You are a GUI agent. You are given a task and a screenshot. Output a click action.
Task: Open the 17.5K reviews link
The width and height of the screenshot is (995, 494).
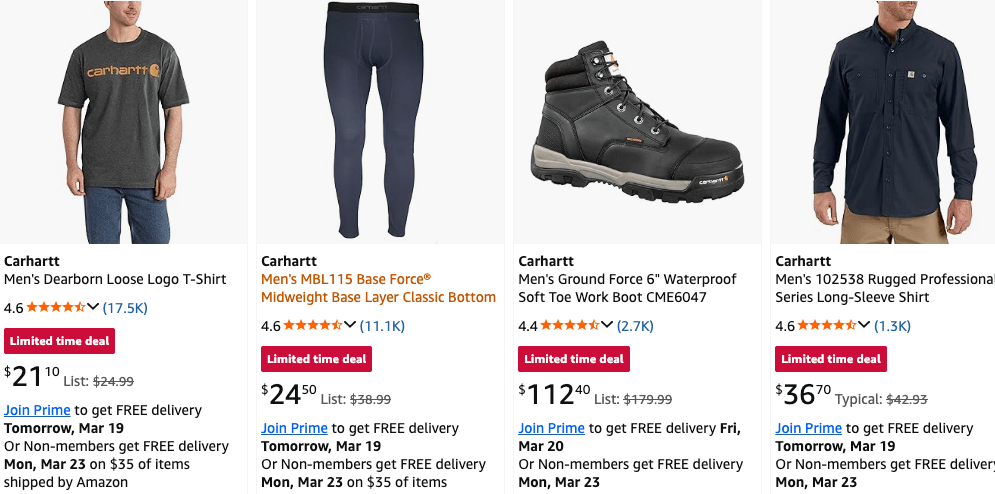[125, 308]
